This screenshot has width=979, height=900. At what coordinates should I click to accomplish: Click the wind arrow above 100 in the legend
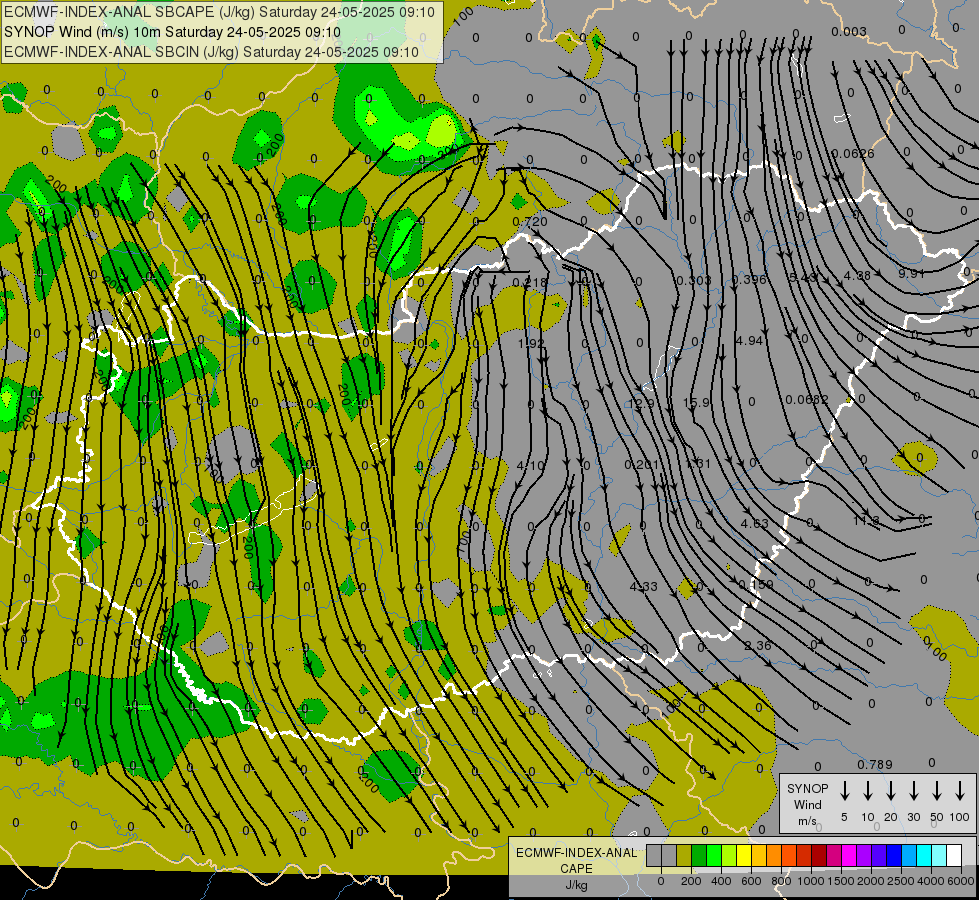point(960,790)
